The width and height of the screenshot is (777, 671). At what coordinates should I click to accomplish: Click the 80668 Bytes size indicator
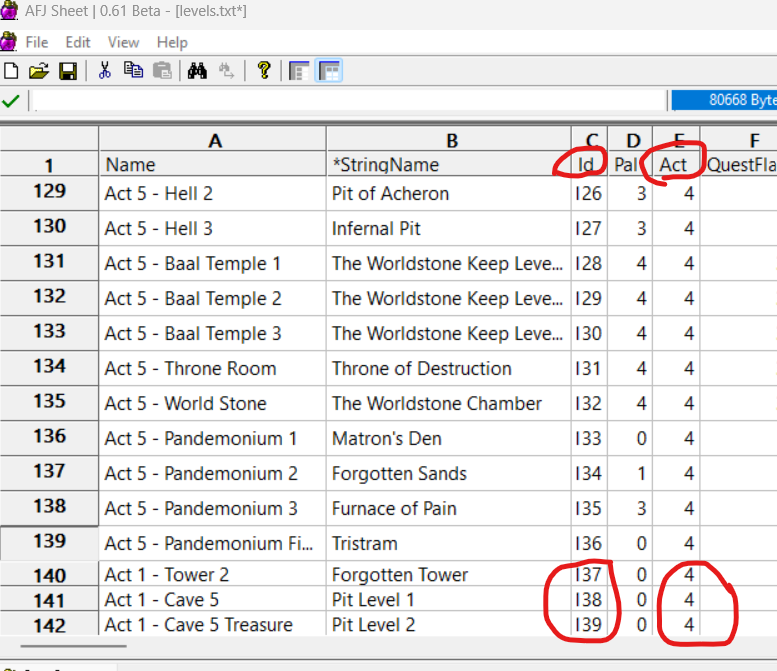pyautogui.click(x=724, y=100)
